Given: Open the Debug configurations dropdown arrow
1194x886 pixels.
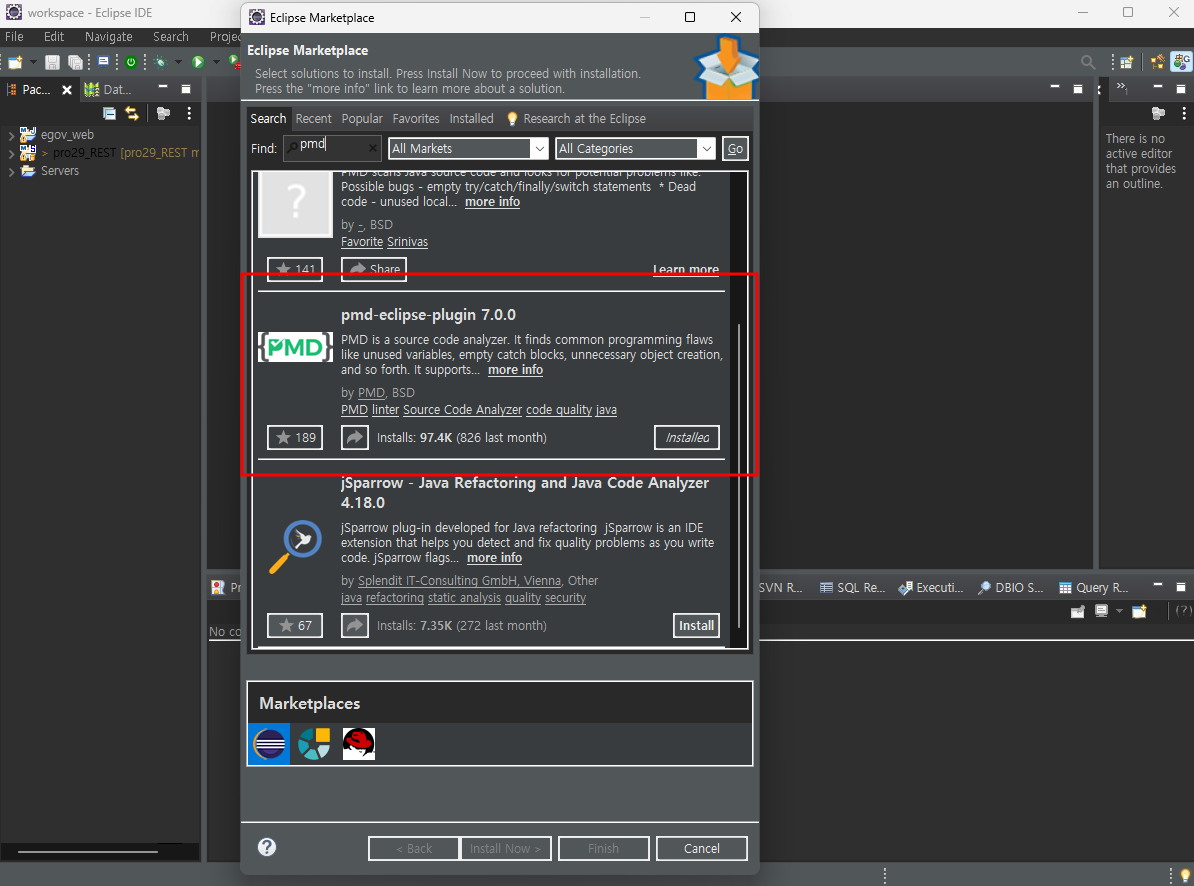Looking at the screenshot, I should point(178,62).
